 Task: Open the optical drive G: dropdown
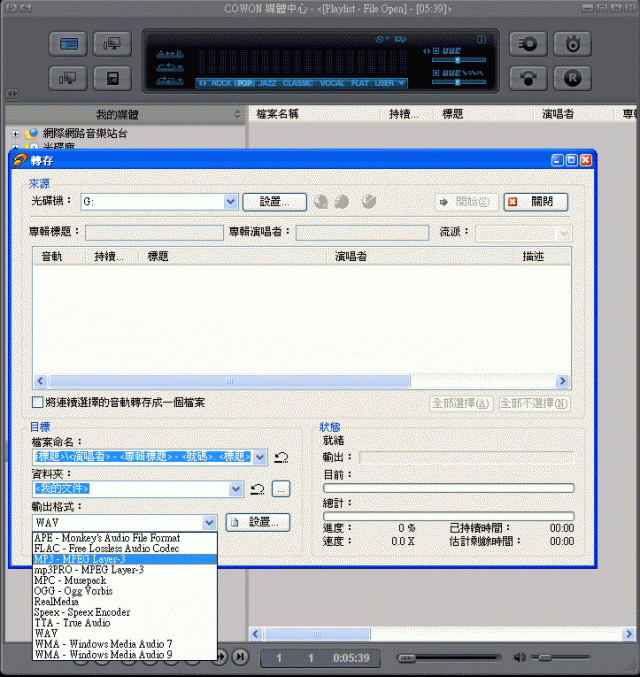pyautogui.click(x=231, y=202)
